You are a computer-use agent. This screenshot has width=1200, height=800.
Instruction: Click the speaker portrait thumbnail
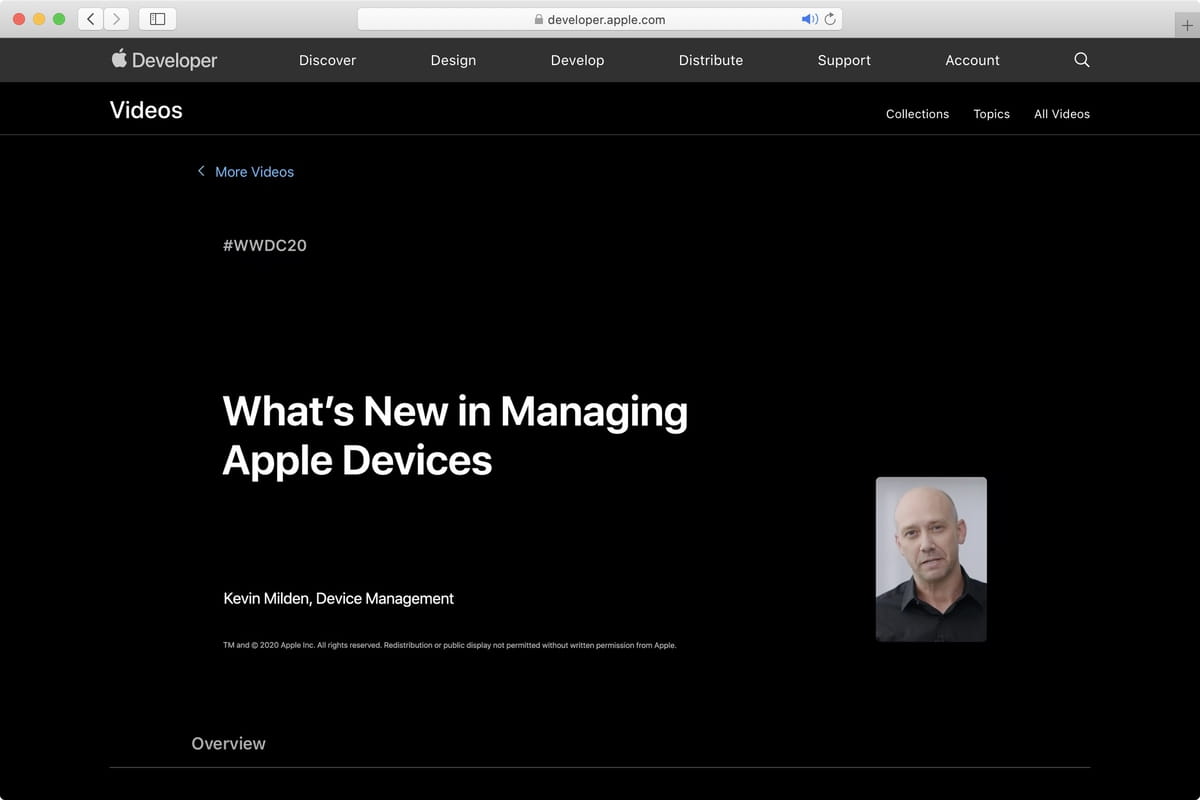[x=931, y=559]
